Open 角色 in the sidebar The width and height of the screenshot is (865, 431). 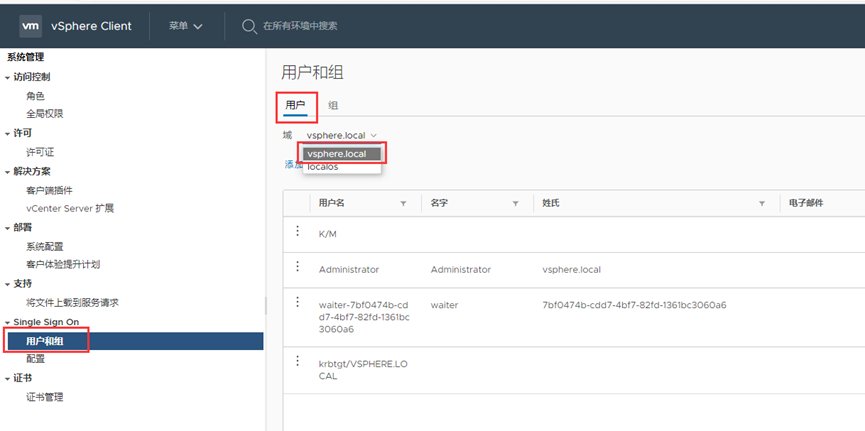(35, 96)
